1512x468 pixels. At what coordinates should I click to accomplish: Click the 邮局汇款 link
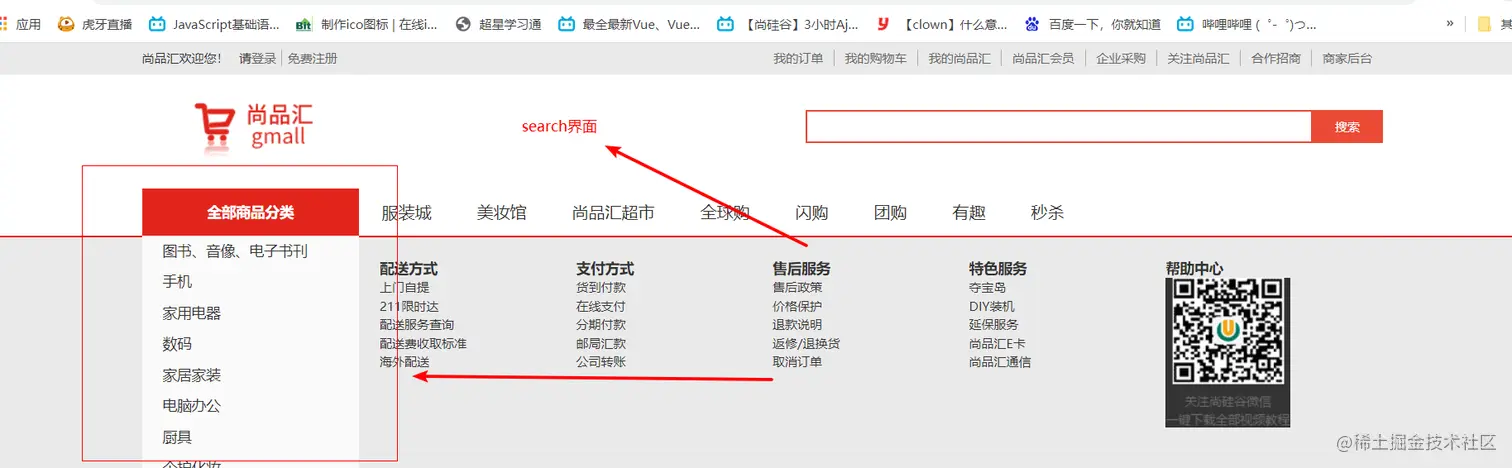tap(601, 344)
